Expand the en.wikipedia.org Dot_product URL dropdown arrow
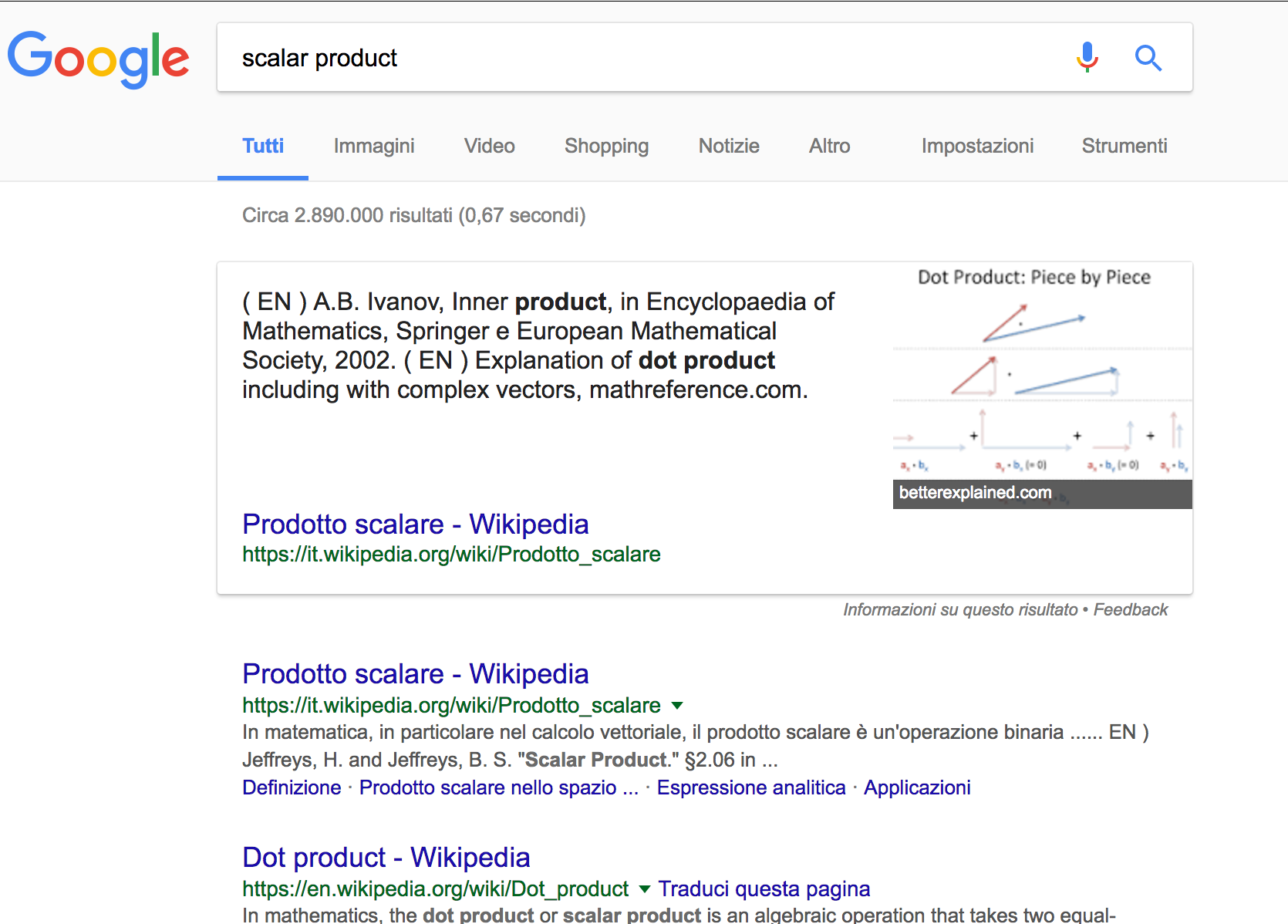 coord(645,889)
